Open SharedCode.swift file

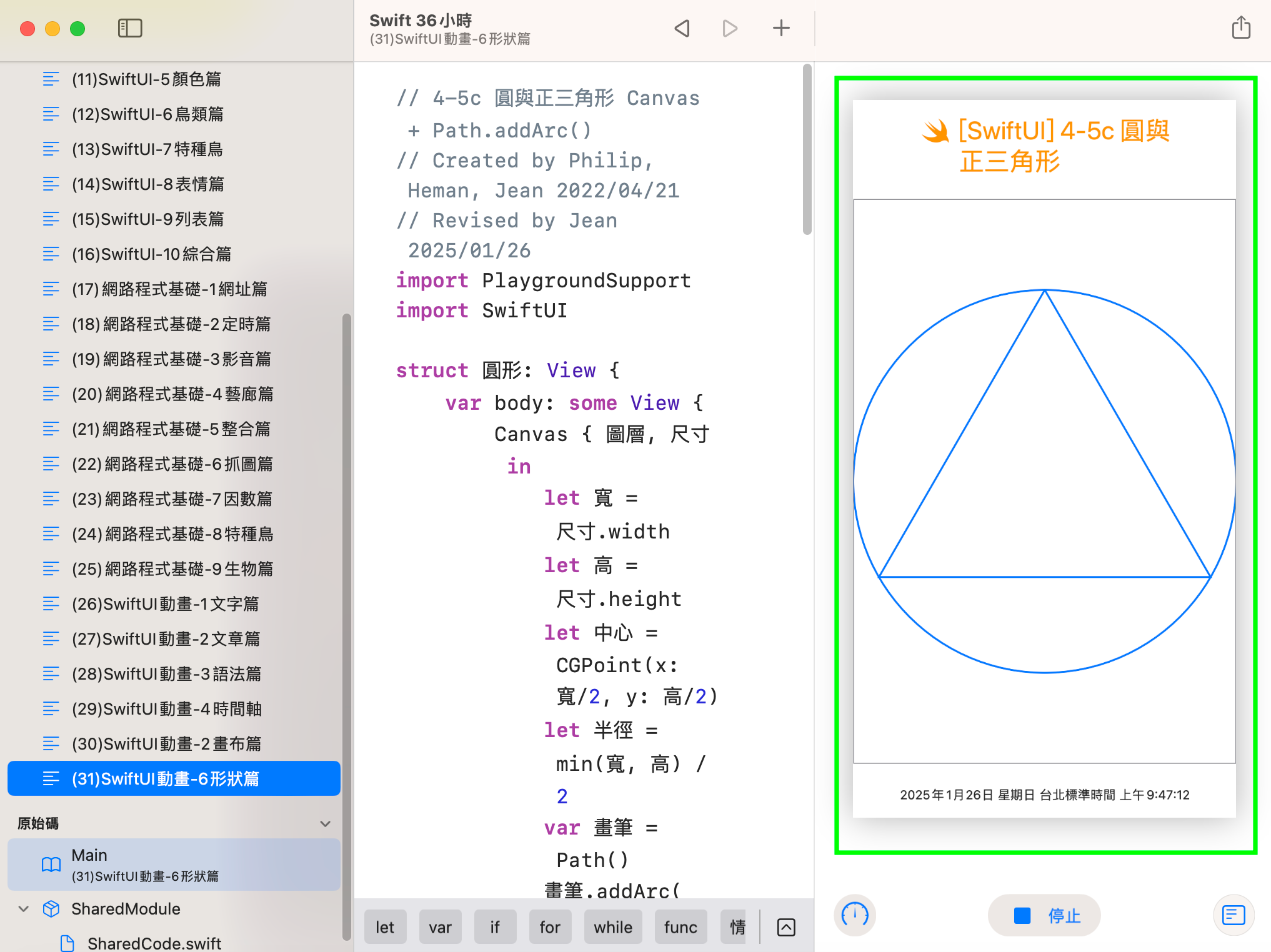tap(154, 943)
